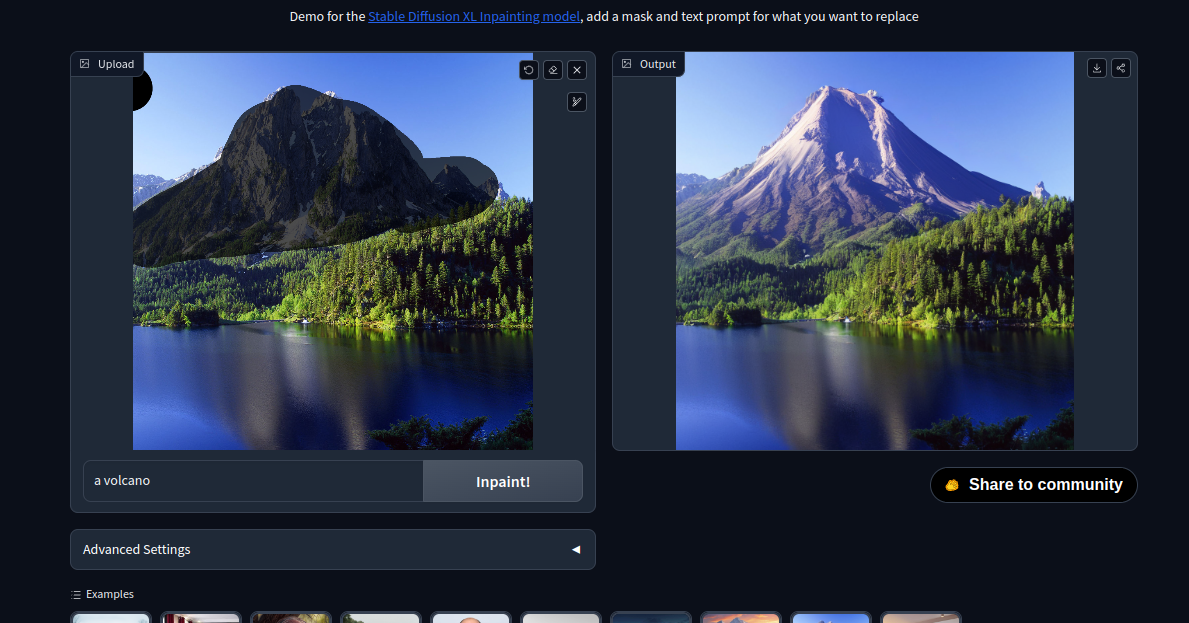Image resolution: width=1189 pixels, height=623 pixels.
Task: Pick the sunset-colored example thumbnail
Action: point(741,617)
